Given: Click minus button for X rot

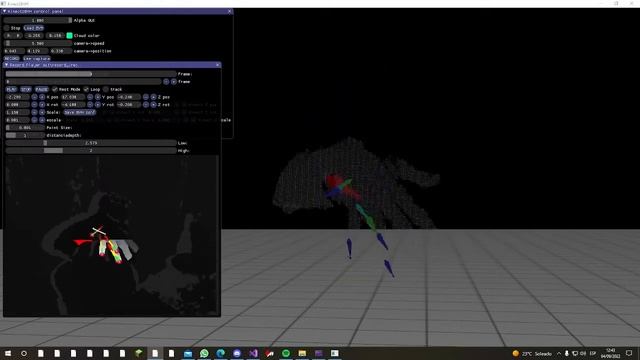Looking at the screenshot, I should point(34,104).
